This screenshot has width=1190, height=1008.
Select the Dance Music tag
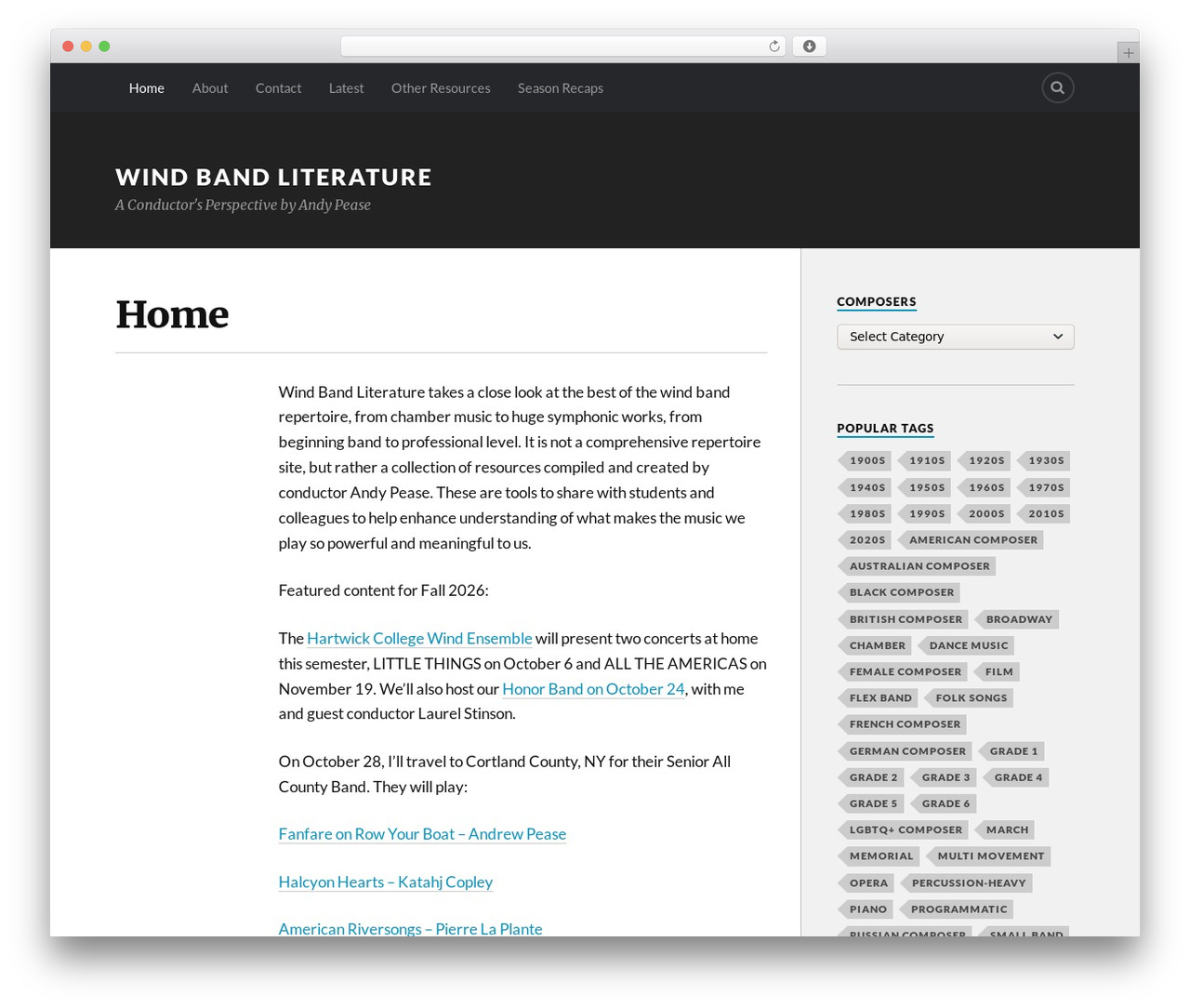tap(965, 645)
